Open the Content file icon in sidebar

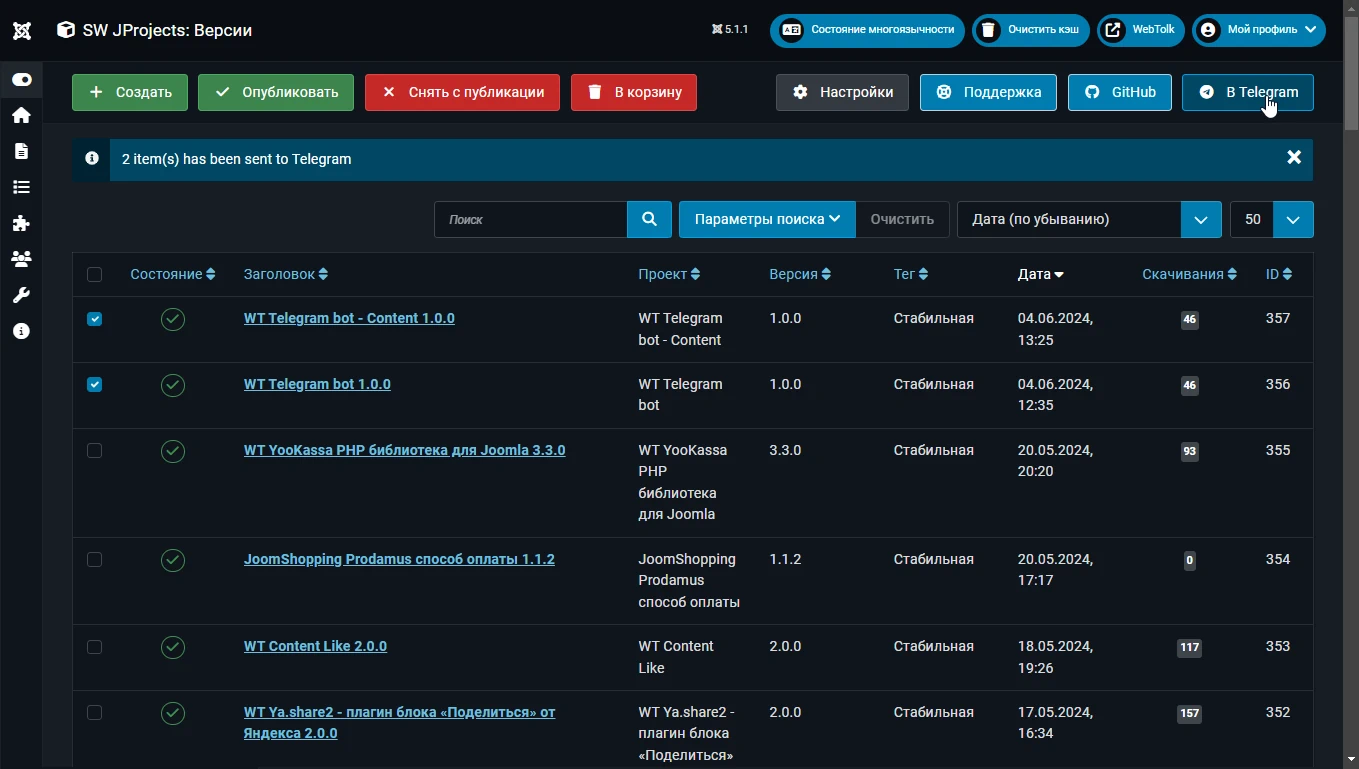[21, 151]
